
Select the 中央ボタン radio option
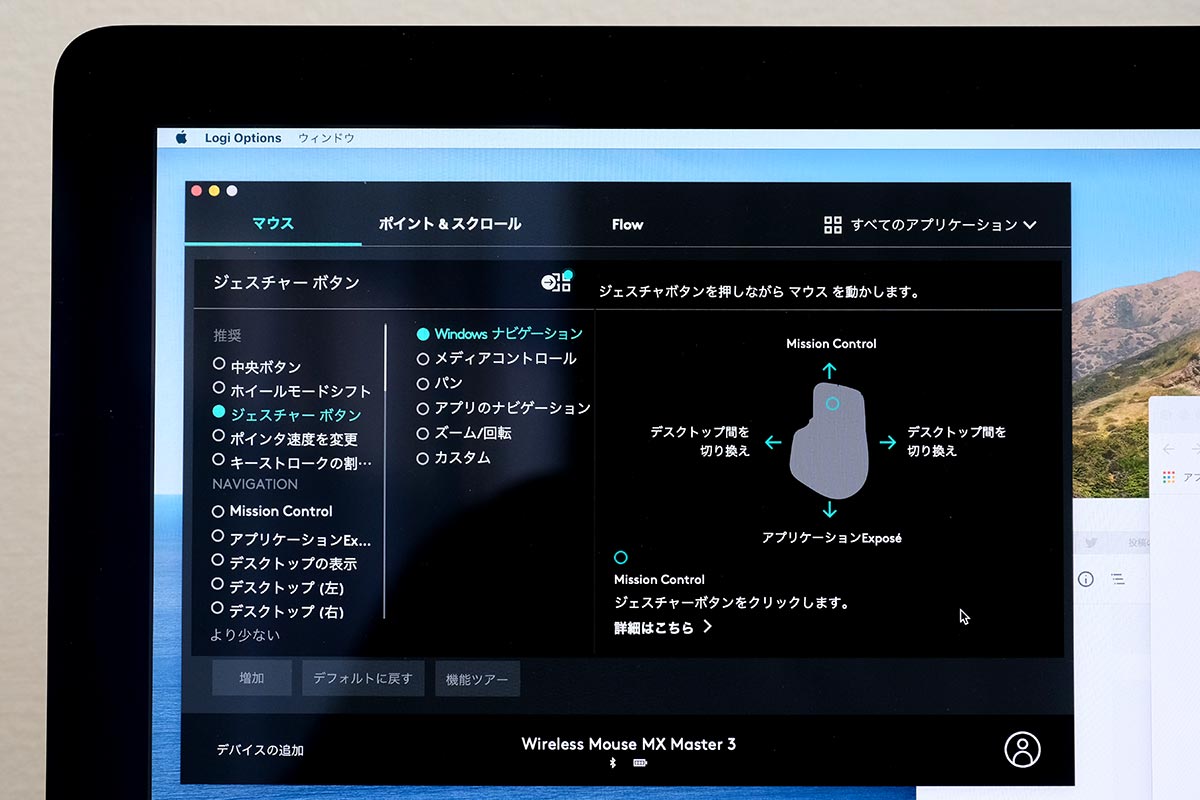(257, 366)
